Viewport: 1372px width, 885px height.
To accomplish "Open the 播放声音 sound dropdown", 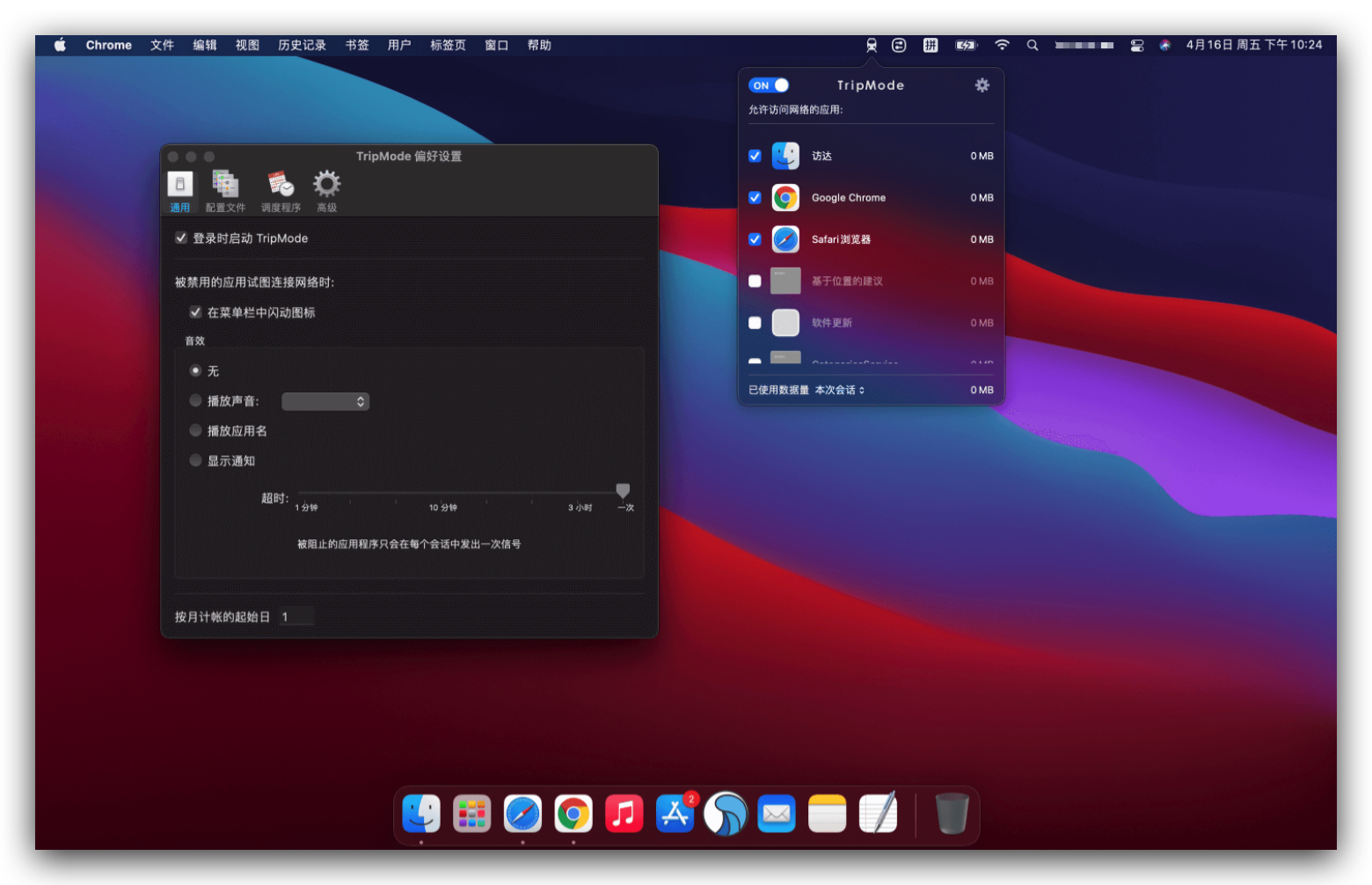I will pos(325,401).
